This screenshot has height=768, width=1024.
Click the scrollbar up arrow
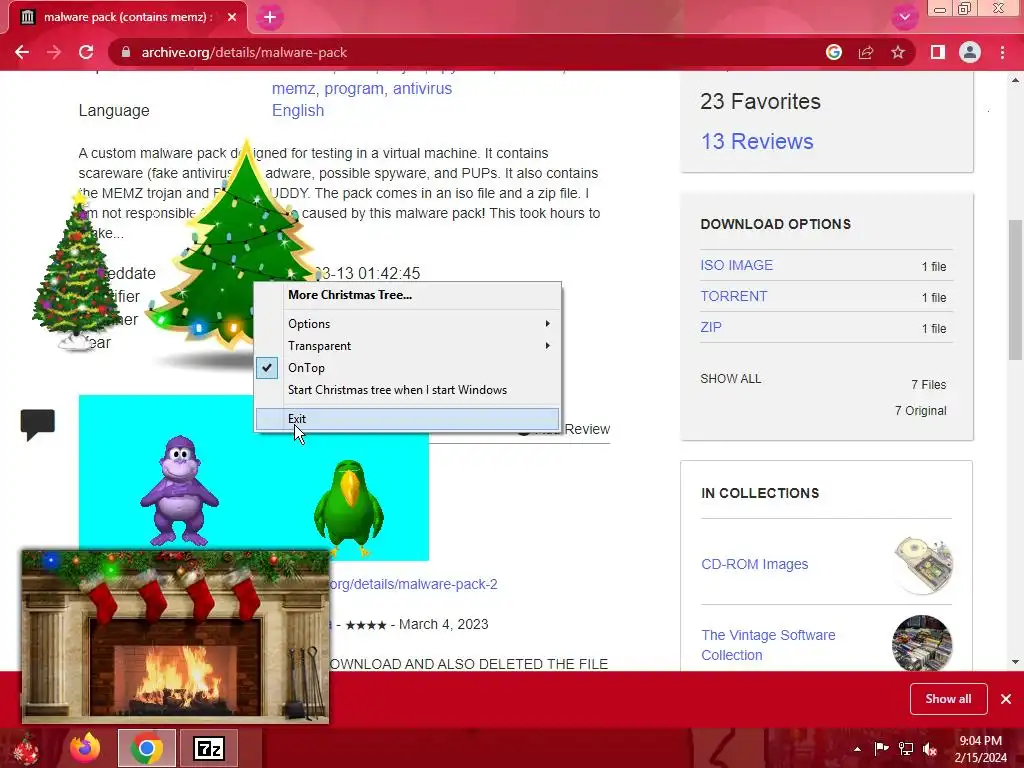point(1015,80)
